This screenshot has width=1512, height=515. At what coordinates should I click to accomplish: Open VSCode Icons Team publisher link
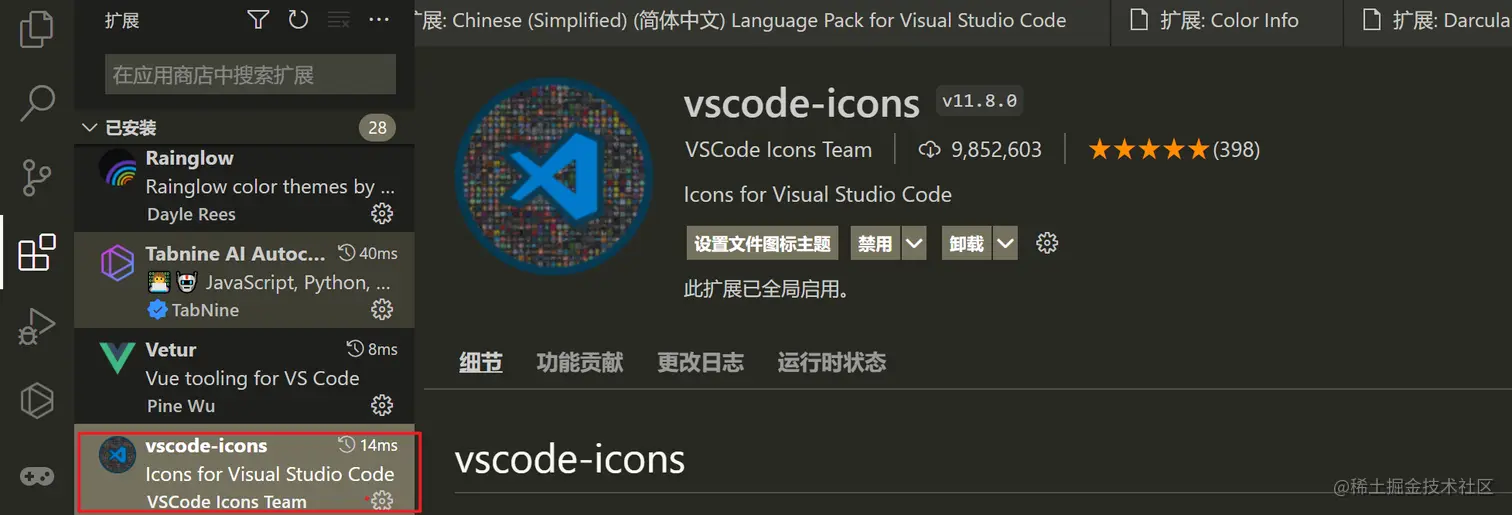(779, 150)
